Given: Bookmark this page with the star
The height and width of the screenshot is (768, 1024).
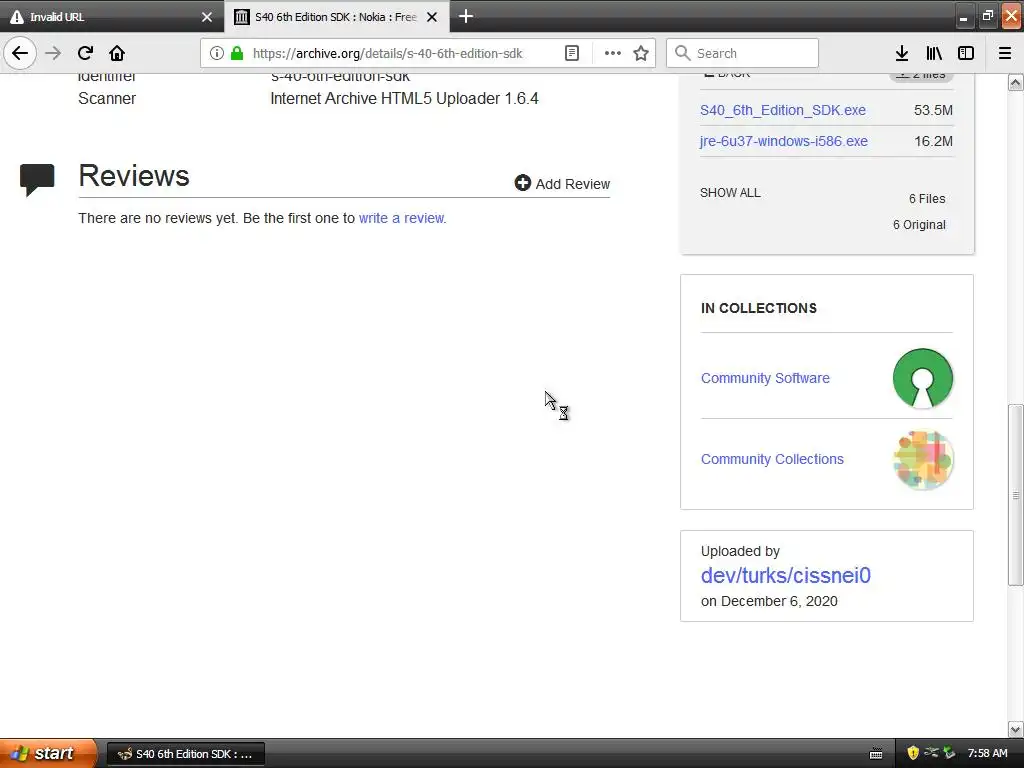Looking at the screenshot, I should 641,53.
